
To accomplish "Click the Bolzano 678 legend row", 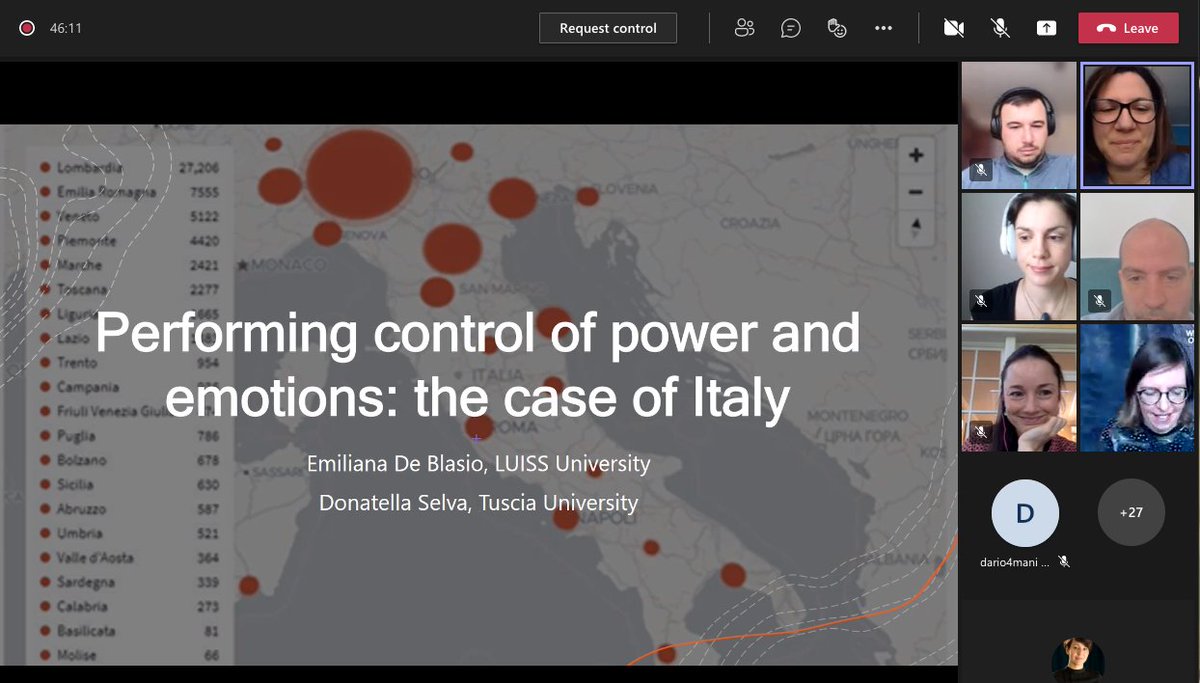I will pos(129,460).
